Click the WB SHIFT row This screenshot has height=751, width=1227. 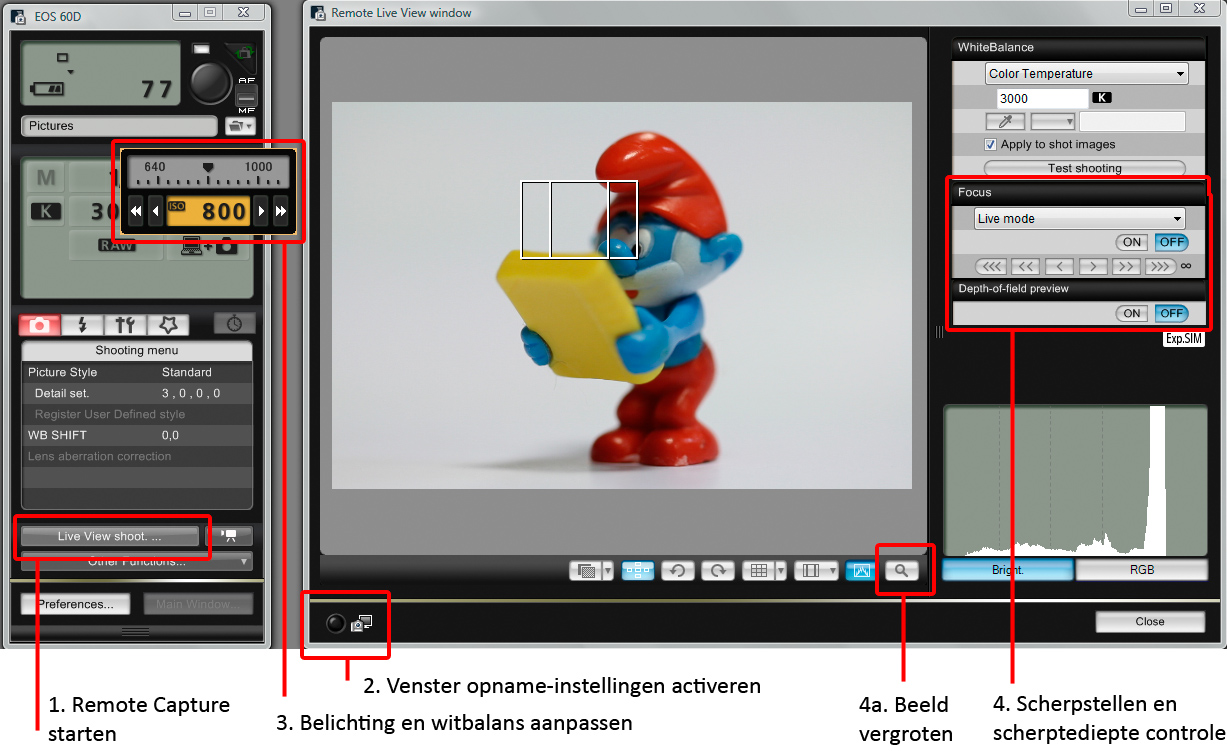pyautogui.click(x=137, y=435)
